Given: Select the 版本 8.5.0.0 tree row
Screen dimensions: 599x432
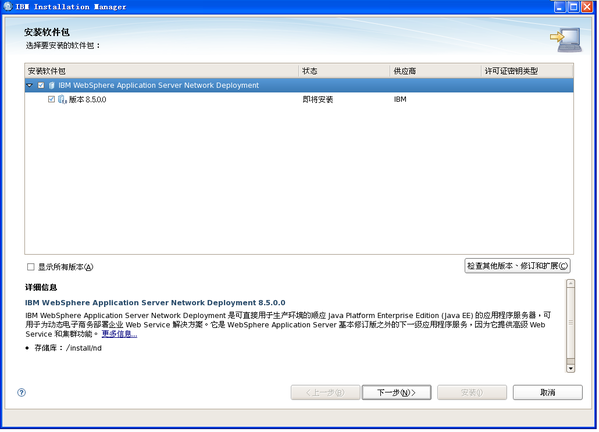Looking at the screenshot, I should [x=299, y=100].
